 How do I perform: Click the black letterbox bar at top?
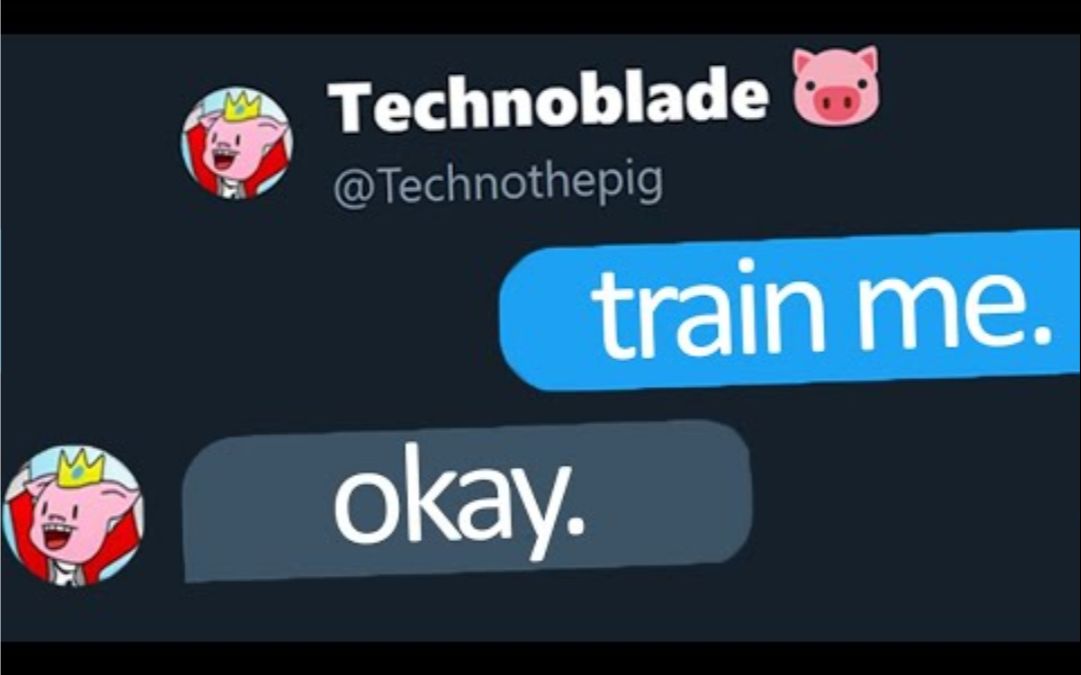pos(540,17)
